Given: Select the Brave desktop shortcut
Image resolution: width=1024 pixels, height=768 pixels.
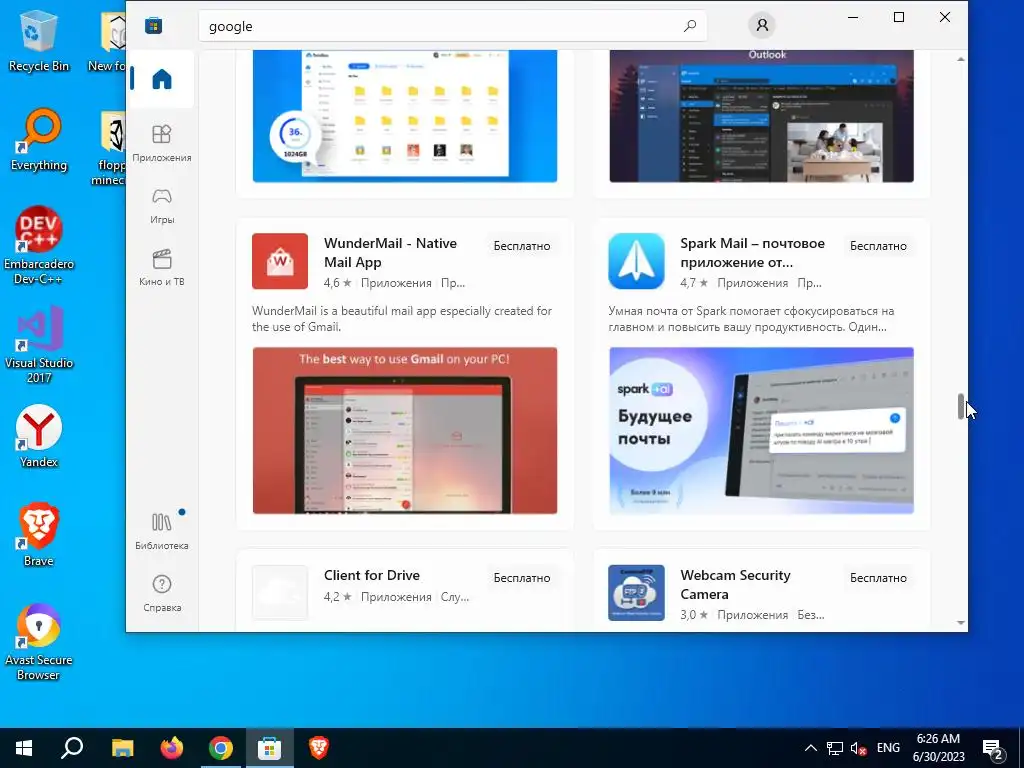Looking at the screenshot, I should tap(39, 536).
